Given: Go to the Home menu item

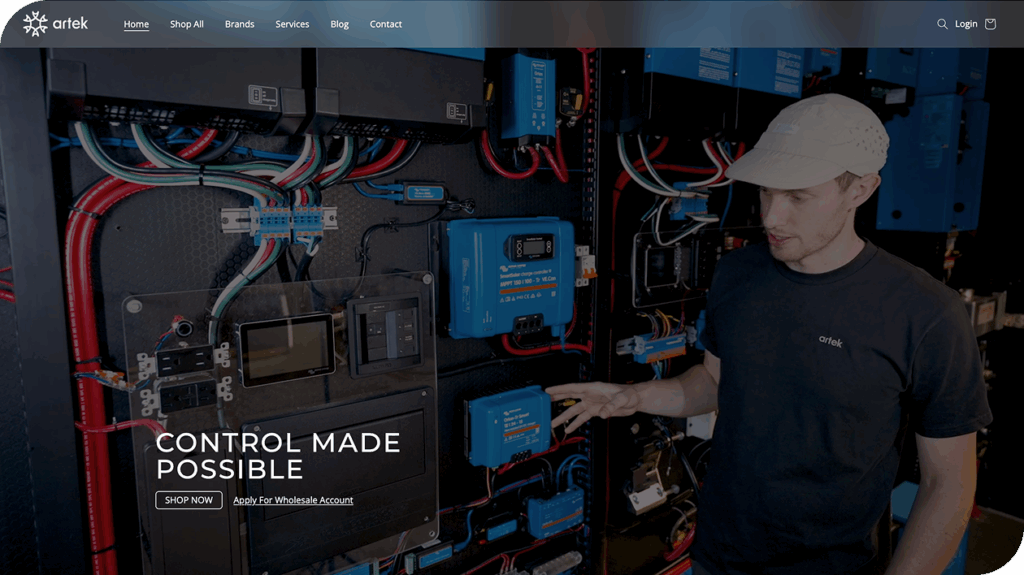Looking at the screenshot, I should (136, 24).
